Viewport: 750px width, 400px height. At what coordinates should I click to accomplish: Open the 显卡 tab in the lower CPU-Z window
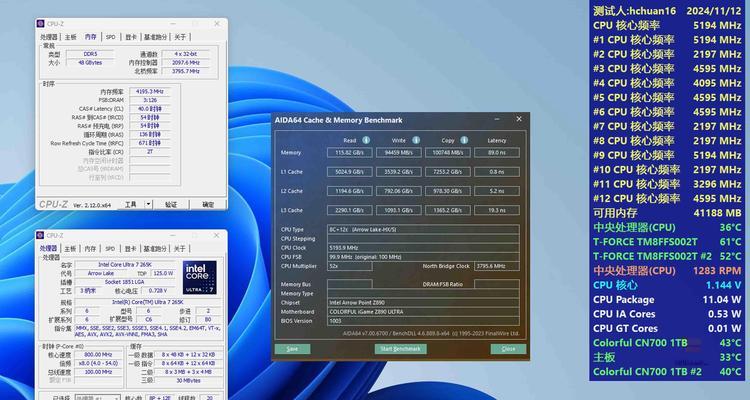pos(131,249)
